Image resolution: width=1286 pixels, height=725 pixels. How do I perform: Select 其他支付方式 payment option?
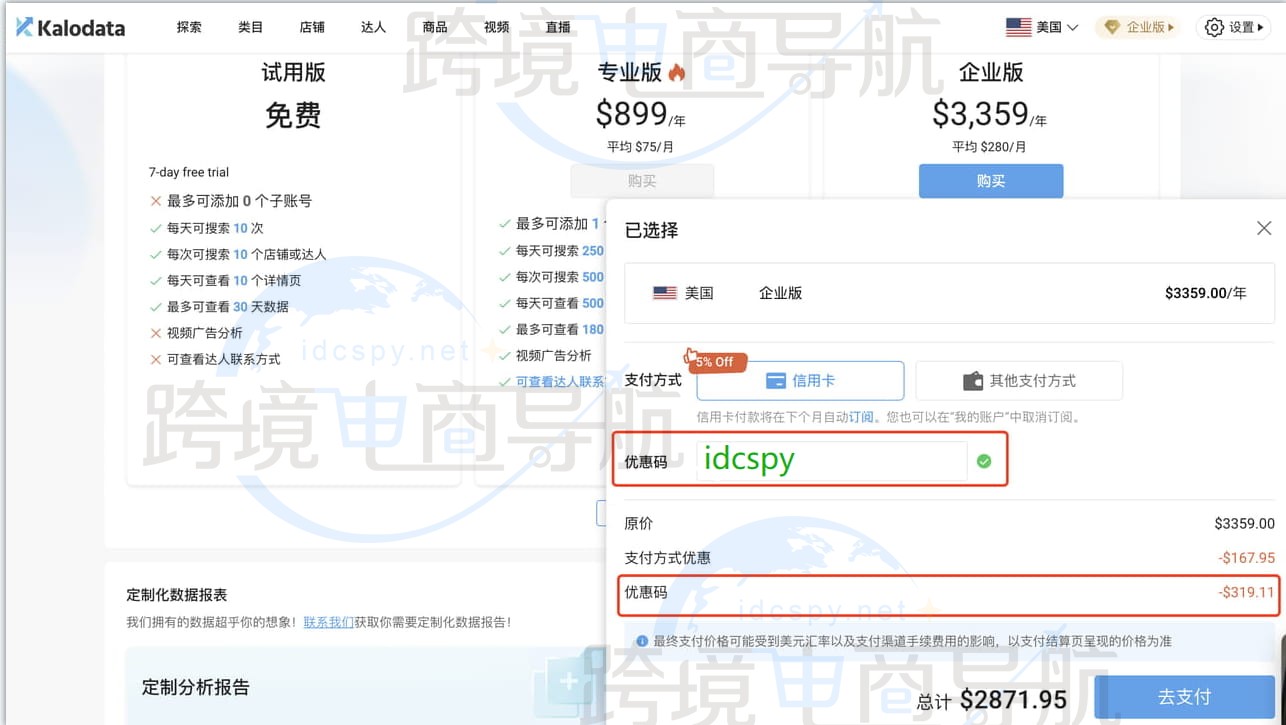click(x=1018, y=381)
